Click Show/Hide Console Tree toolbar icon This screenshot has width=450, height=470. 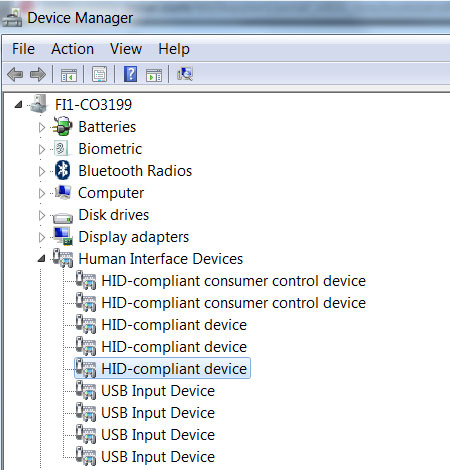click(69, 74)
